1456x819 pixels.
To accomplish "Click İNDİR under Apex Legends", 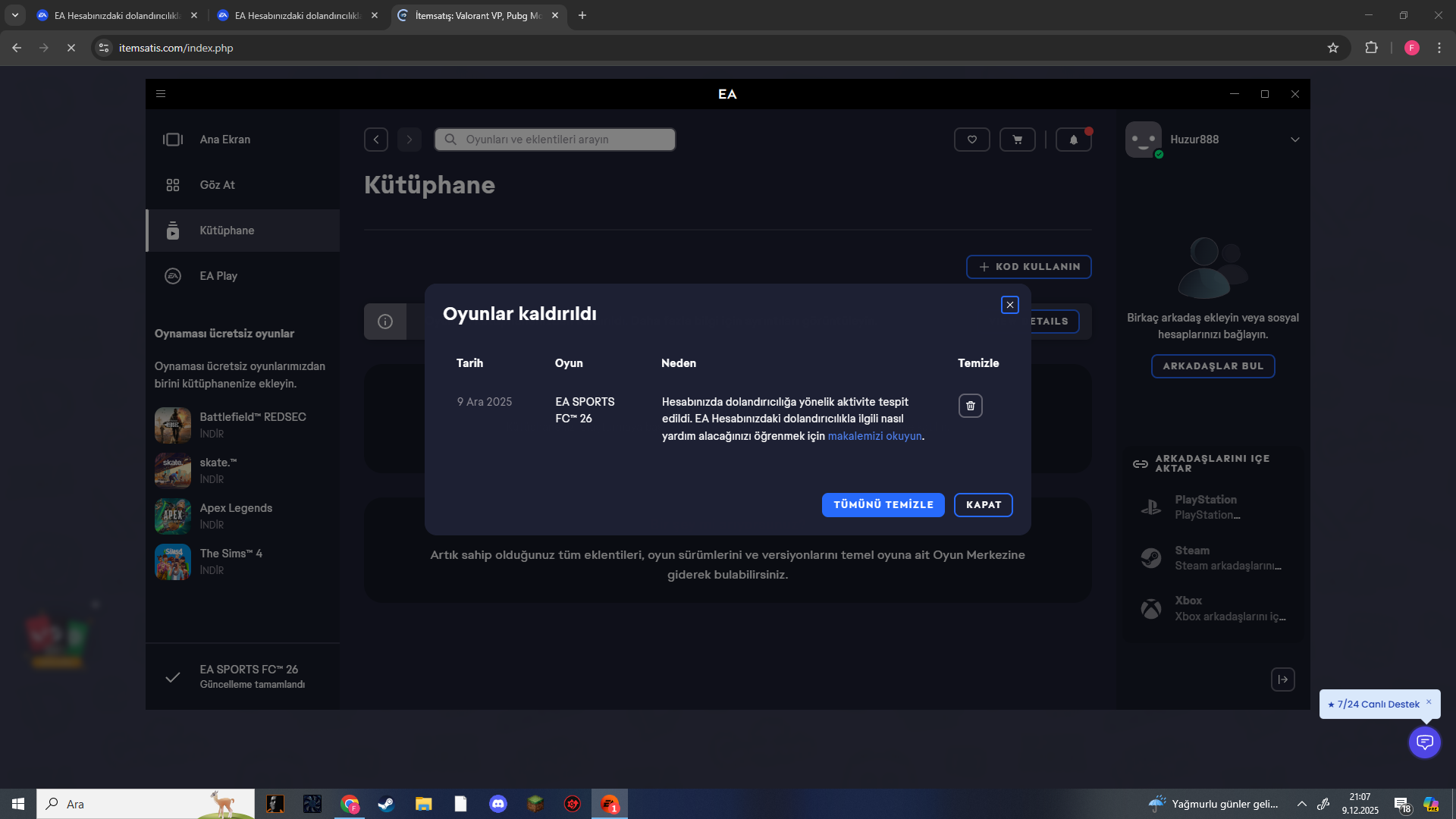I will click(212, 525).
